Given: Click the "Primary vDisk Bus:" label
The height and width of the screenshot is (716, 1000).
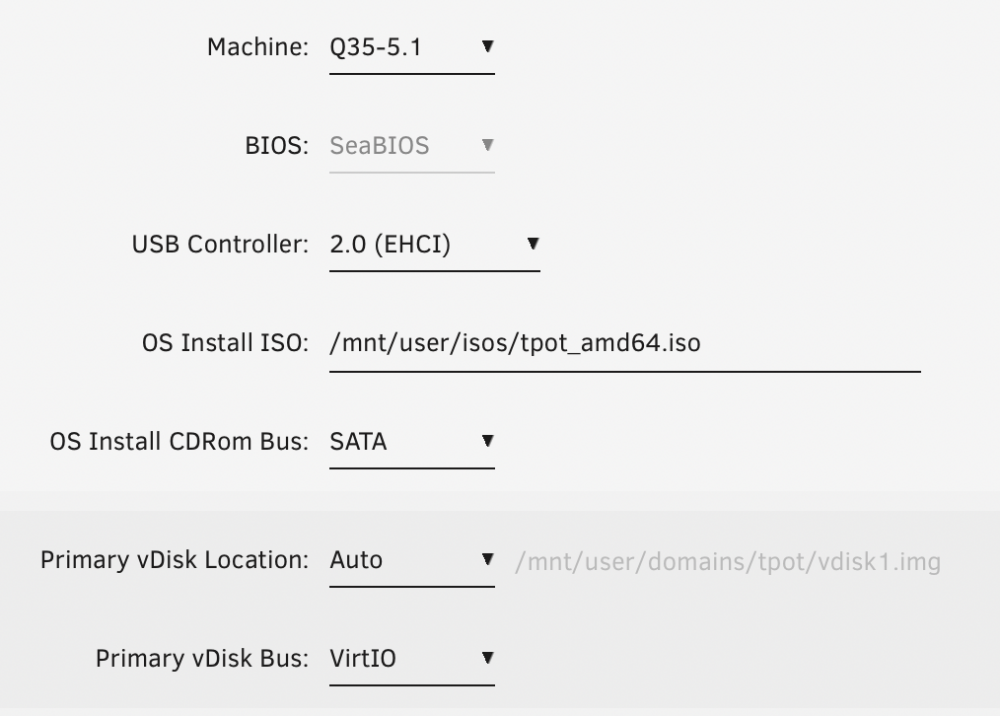Looking at the screenshot, I should point(202,659).
